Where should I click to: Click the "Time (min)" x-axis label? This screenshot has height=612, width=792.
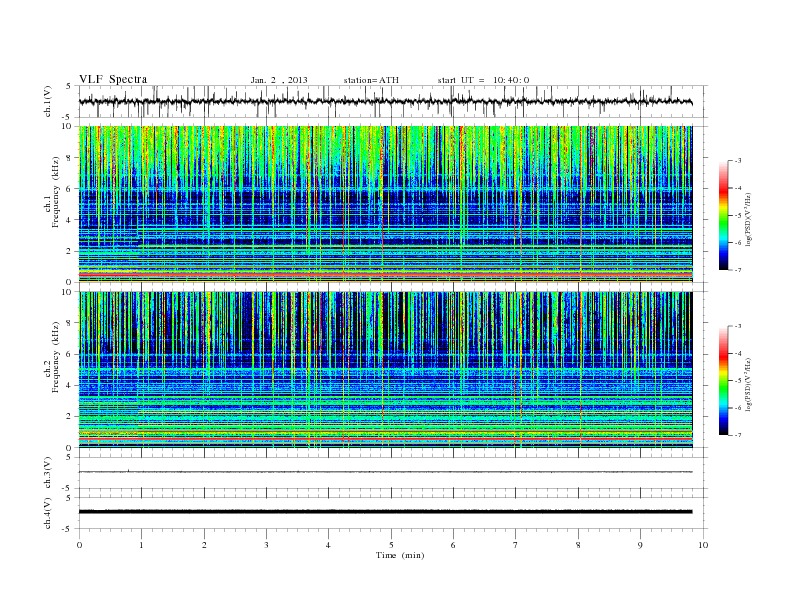[400, 555]
